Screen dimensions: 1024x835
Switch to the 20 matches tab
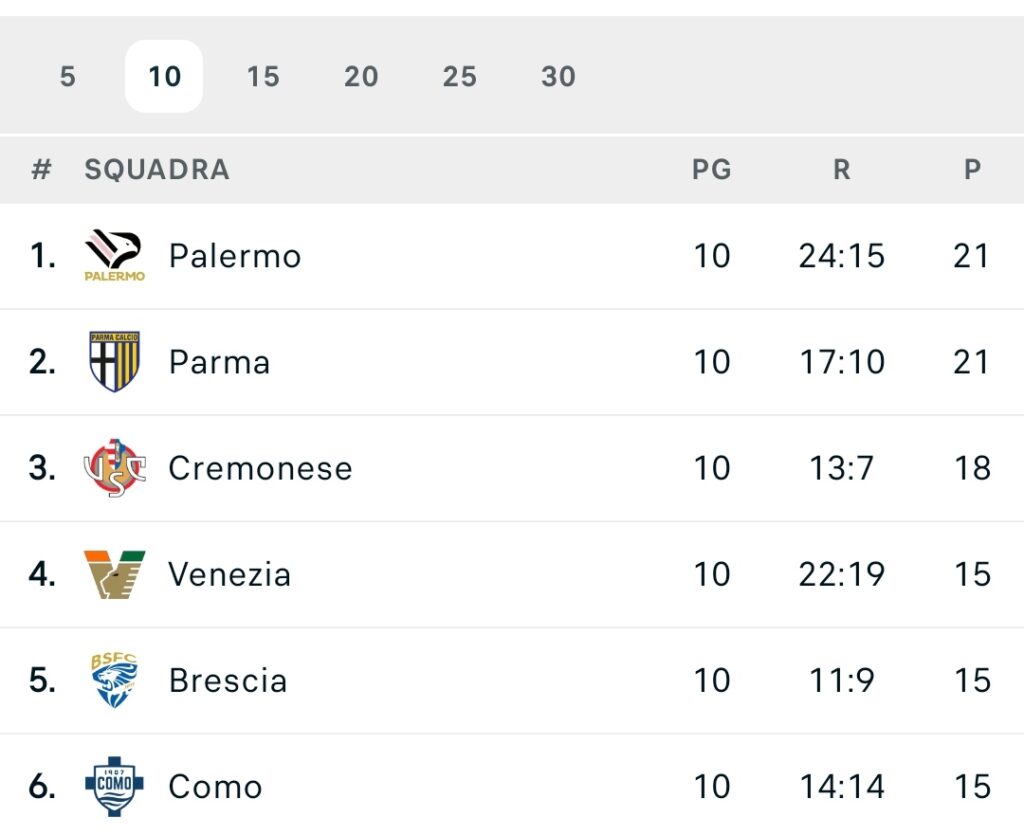tap(361, 76)
